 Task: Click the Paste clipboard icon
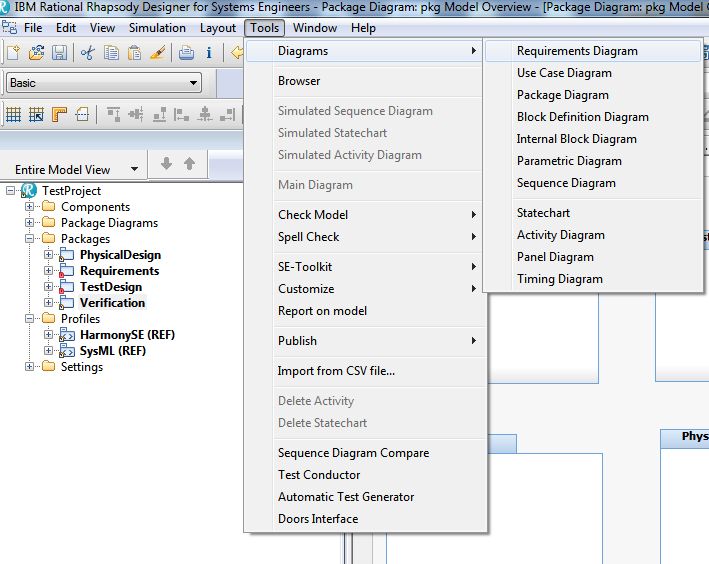click(134, 53)
